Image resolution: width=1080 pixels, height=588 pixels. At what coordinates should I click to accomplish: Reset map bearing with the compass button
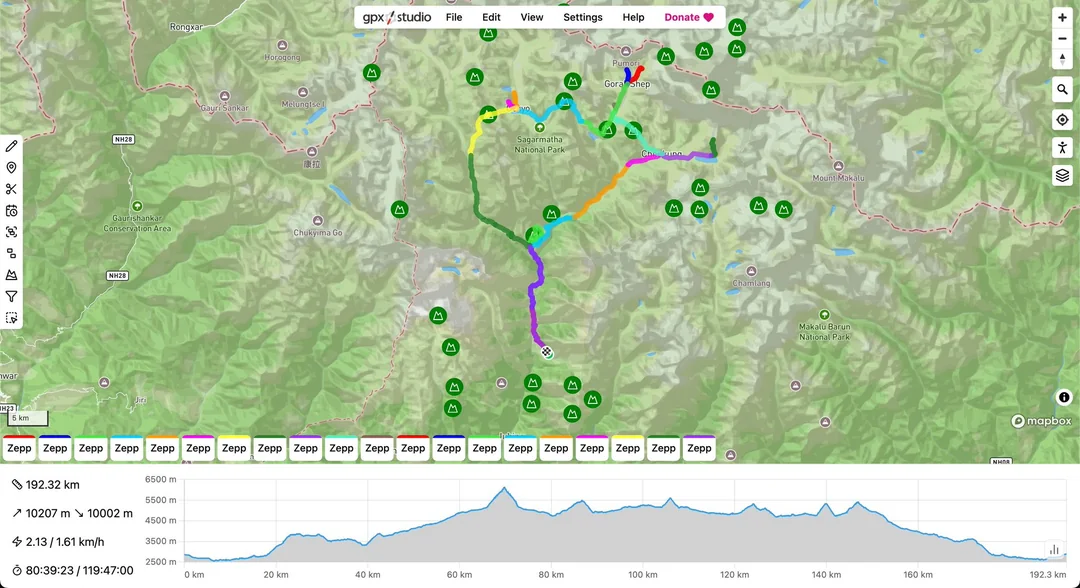tap(1062, 59)
